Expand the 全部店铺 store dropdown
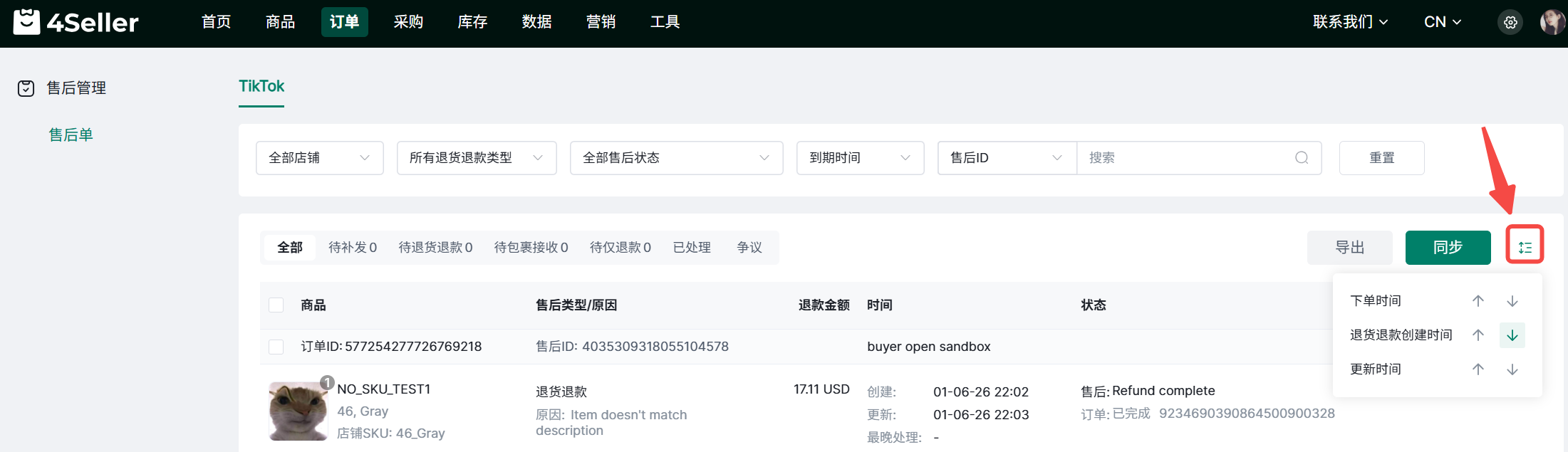The image size is (1568, 452). 319,158
